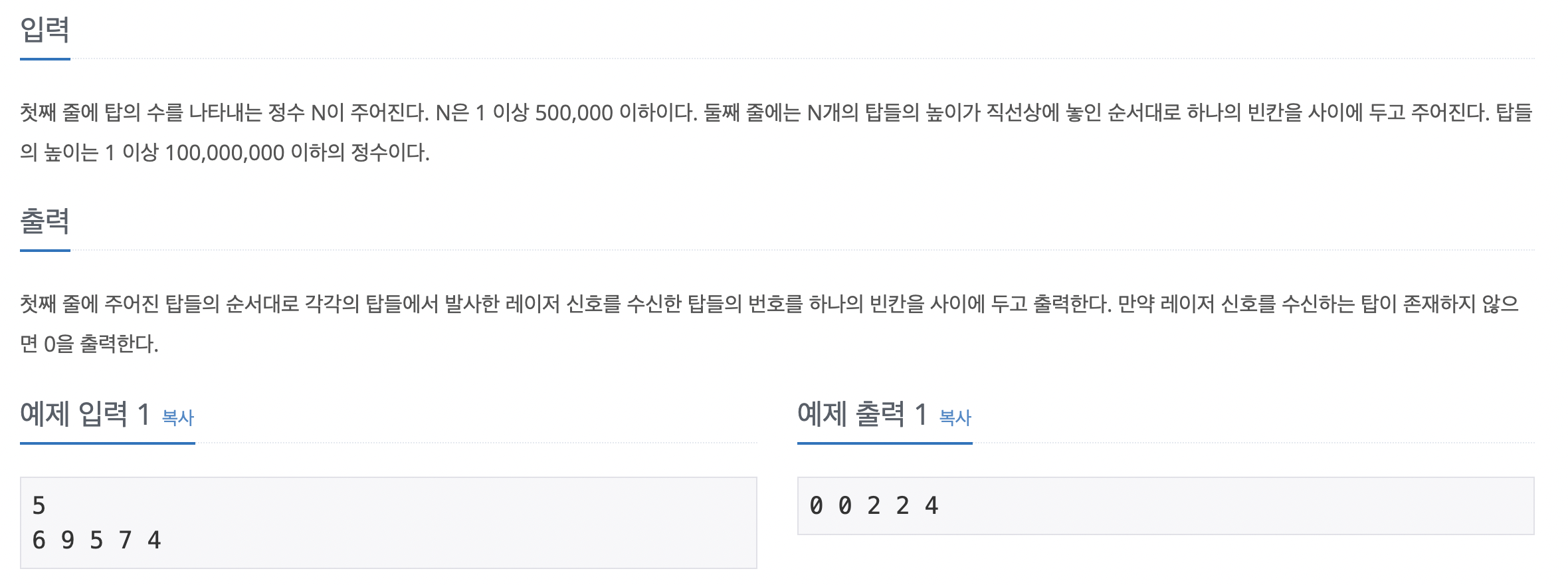
Task: Click the 복사 link next to 예제 출력 1
Action: pyautogui.click(x=955, y=417)
